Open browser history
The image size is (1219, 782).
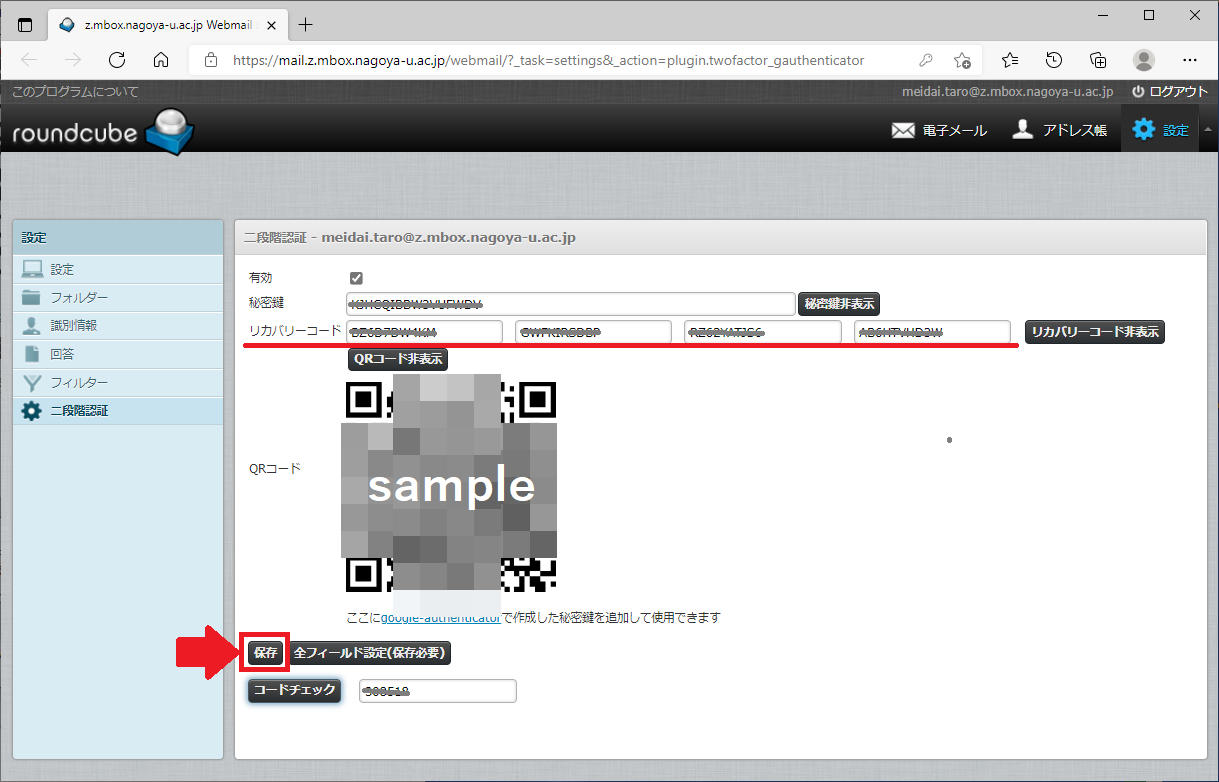point(1054,59)
